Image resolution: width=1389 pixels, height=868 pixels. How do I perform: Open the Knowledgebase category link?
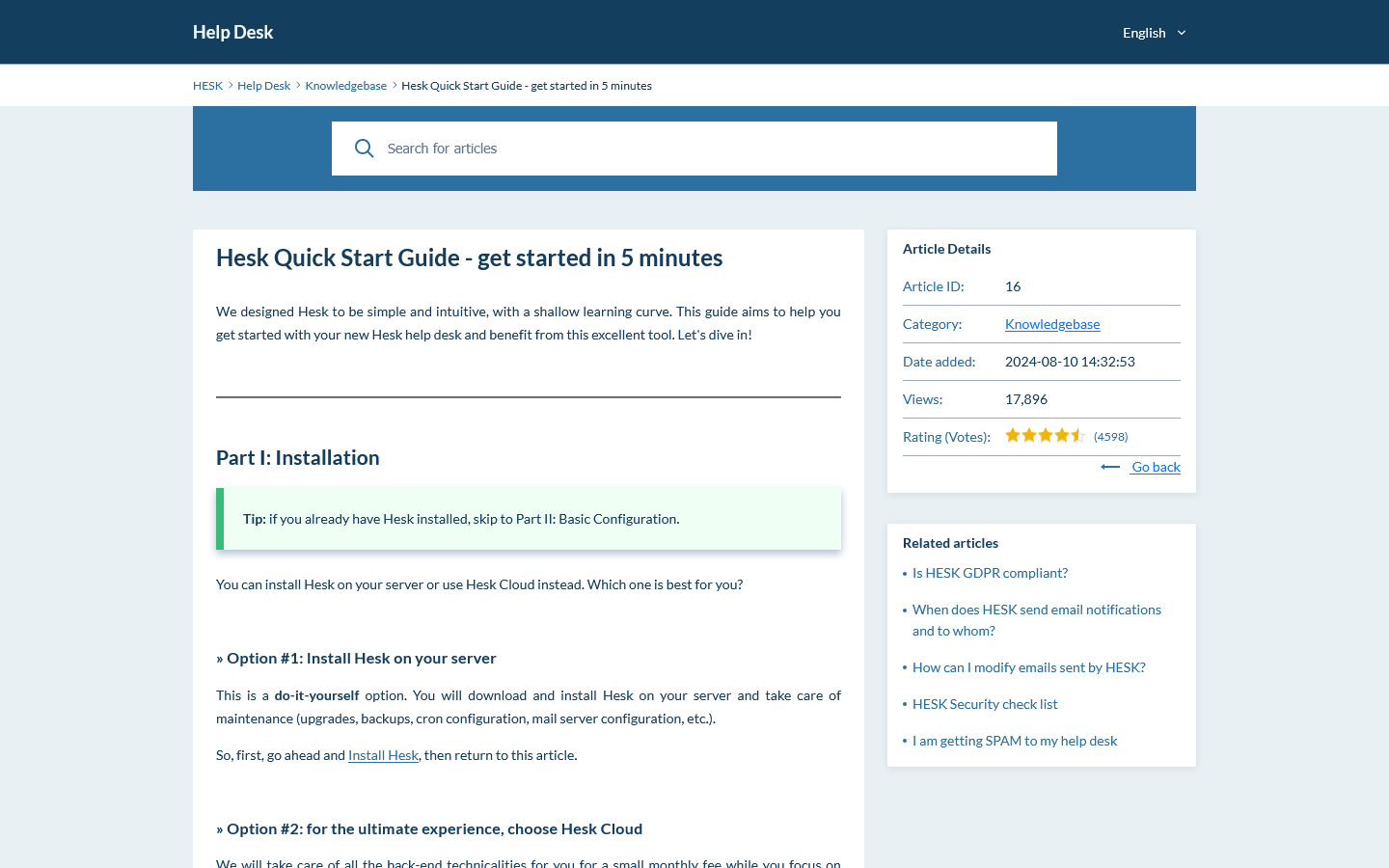click(1052, 324)
